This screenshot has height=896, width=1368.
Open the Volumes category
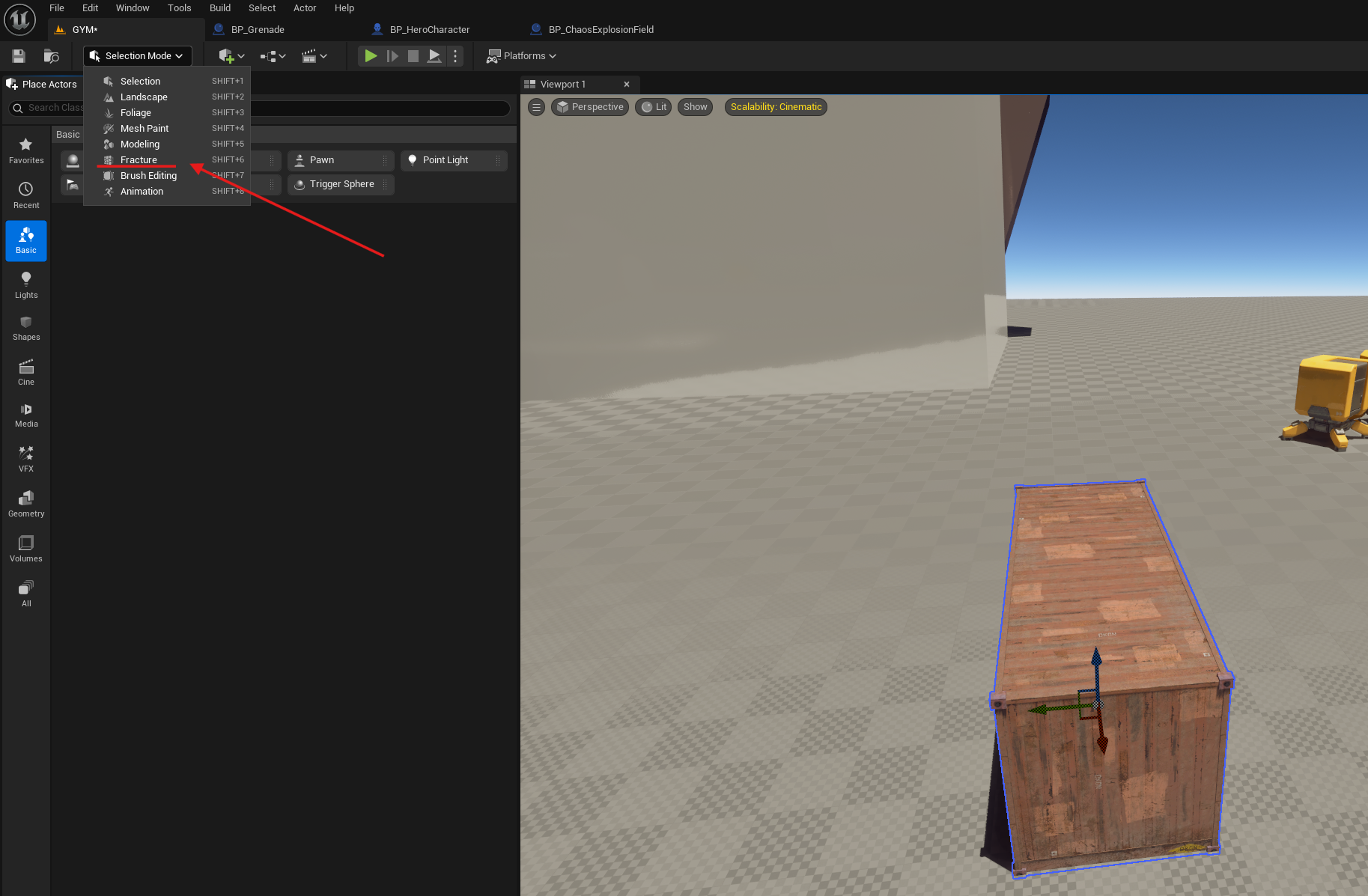(x=26, y=549)
